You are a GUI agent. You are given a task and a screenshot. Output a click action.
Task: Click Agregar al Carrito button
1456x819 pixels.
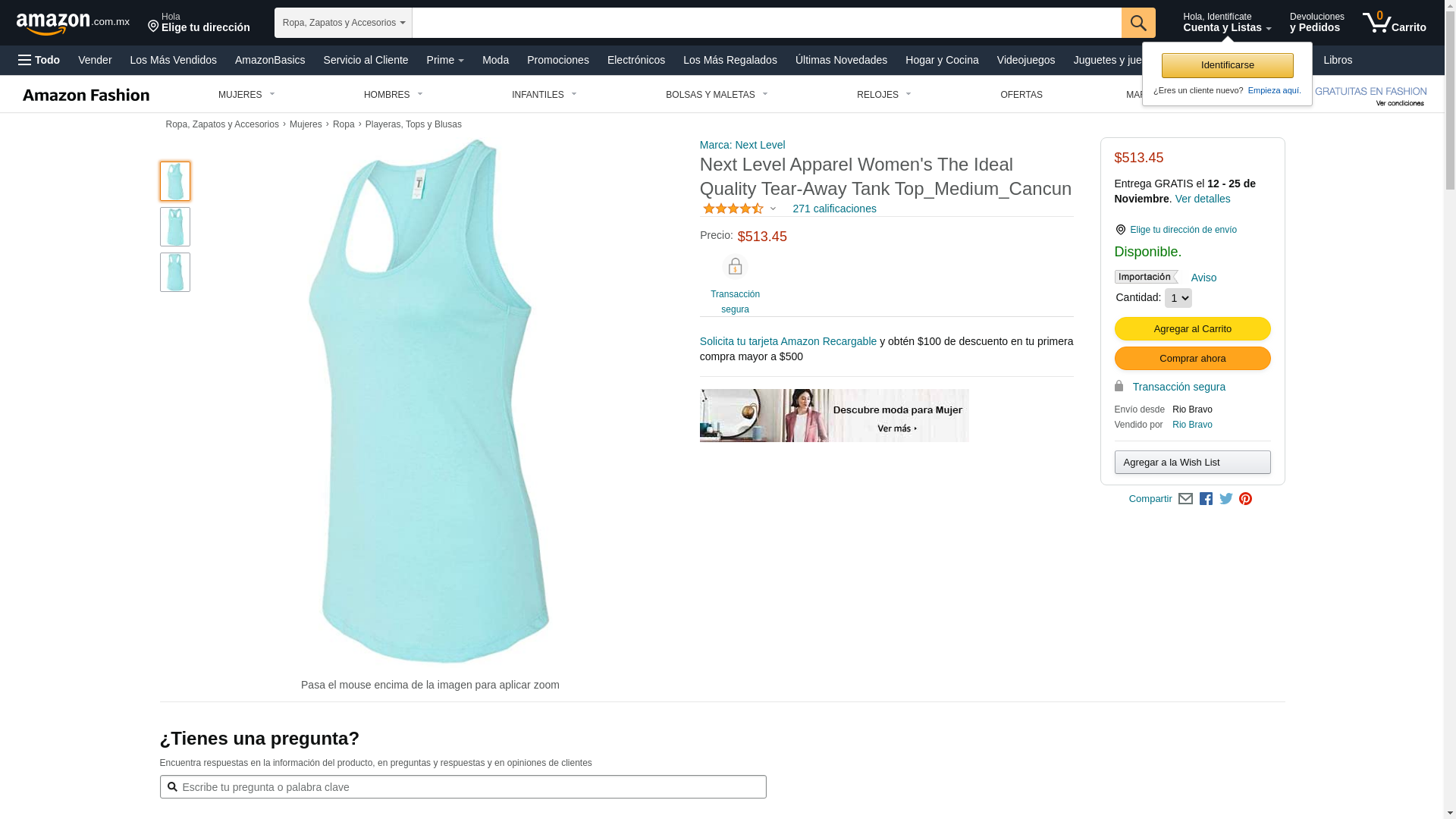click(x=1192, y=329)
